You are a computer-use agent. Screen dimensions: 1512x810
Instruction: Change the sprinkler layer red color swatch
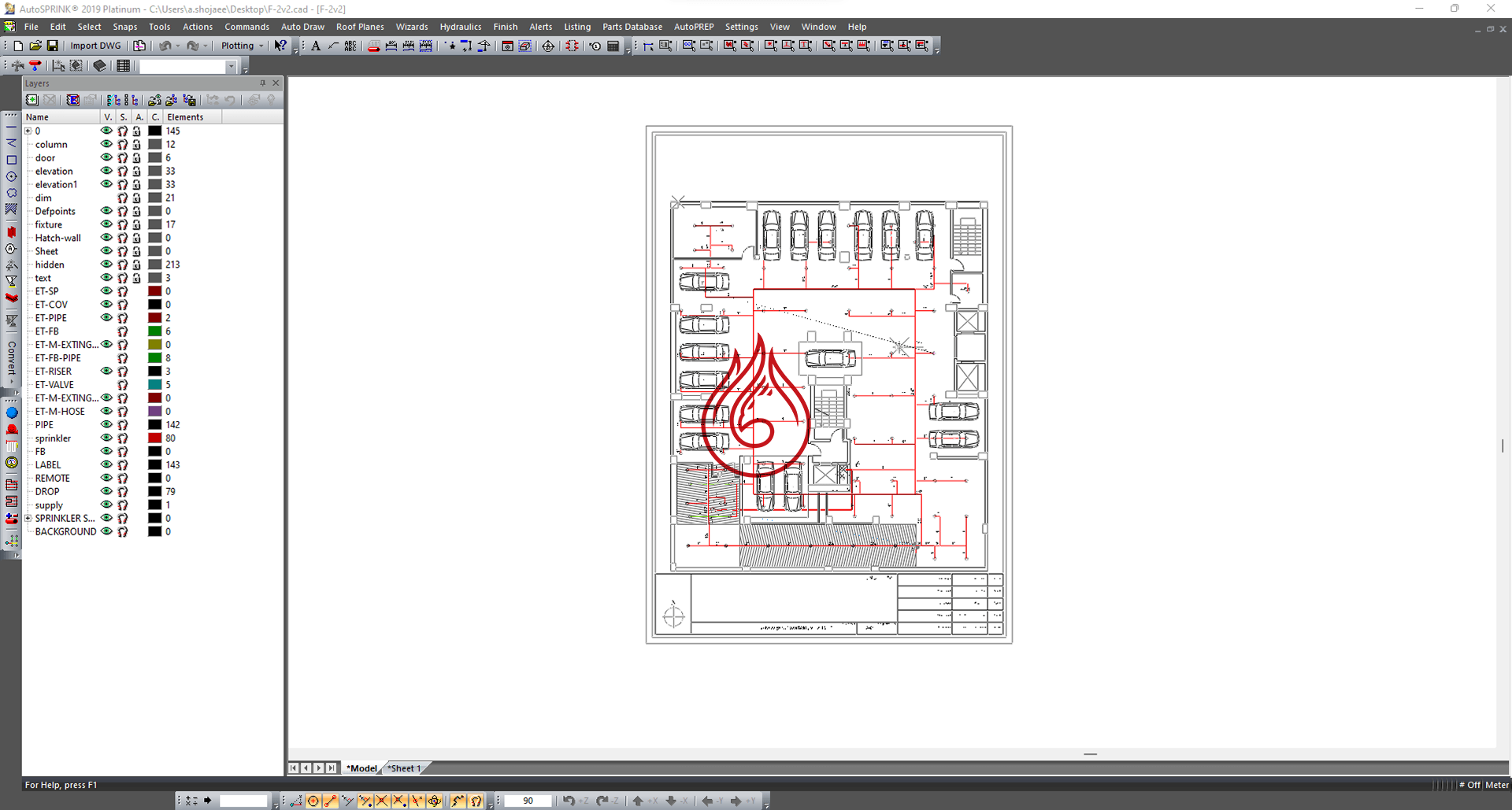tap(155, 438)
